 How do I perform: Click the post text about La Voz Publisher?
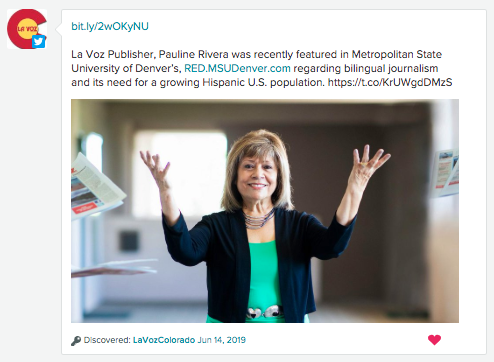[x=262, y=68]
